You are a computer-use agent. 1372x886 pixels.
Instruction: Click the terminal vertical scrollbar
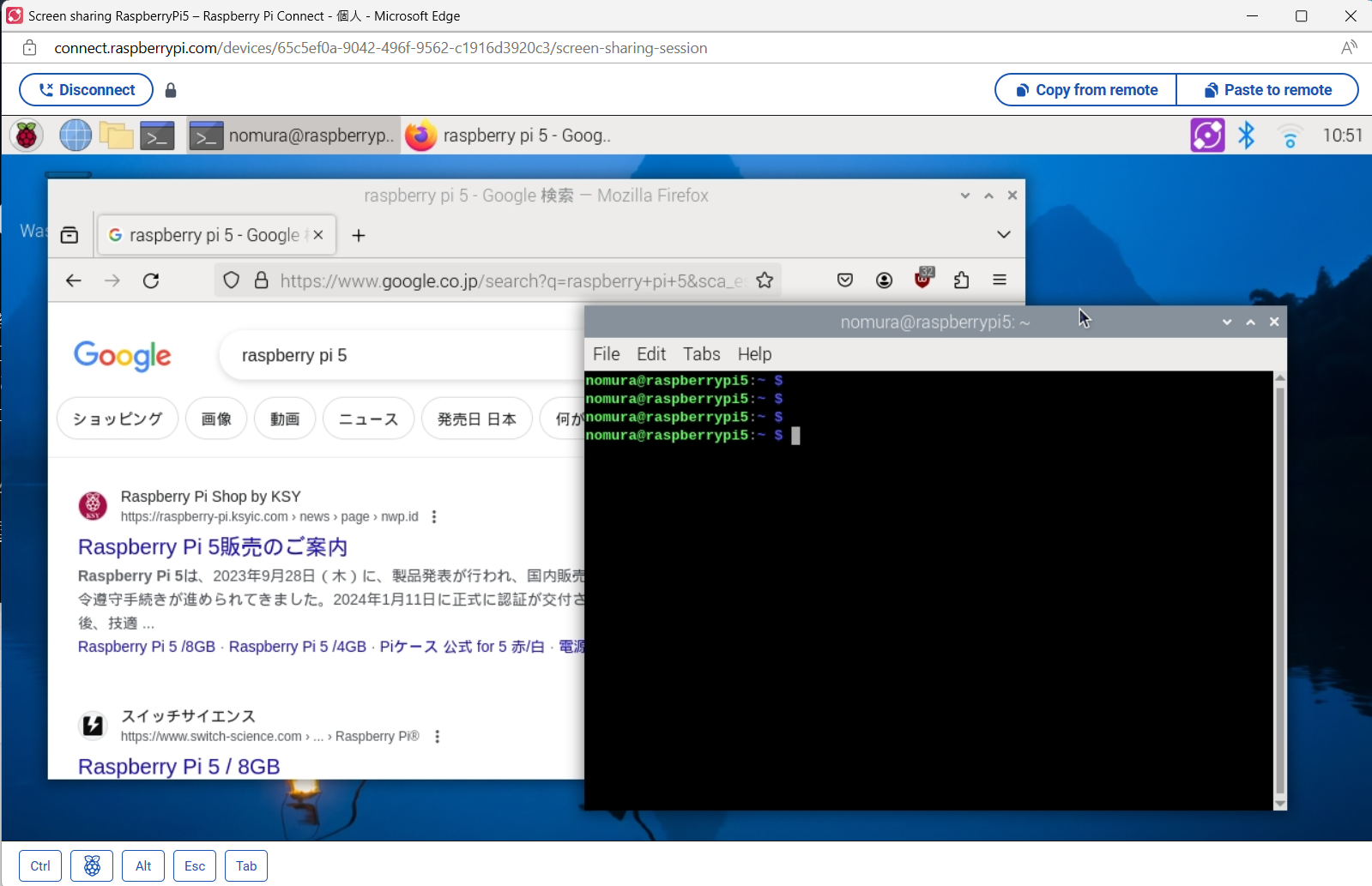click(x=1279, y=590)
